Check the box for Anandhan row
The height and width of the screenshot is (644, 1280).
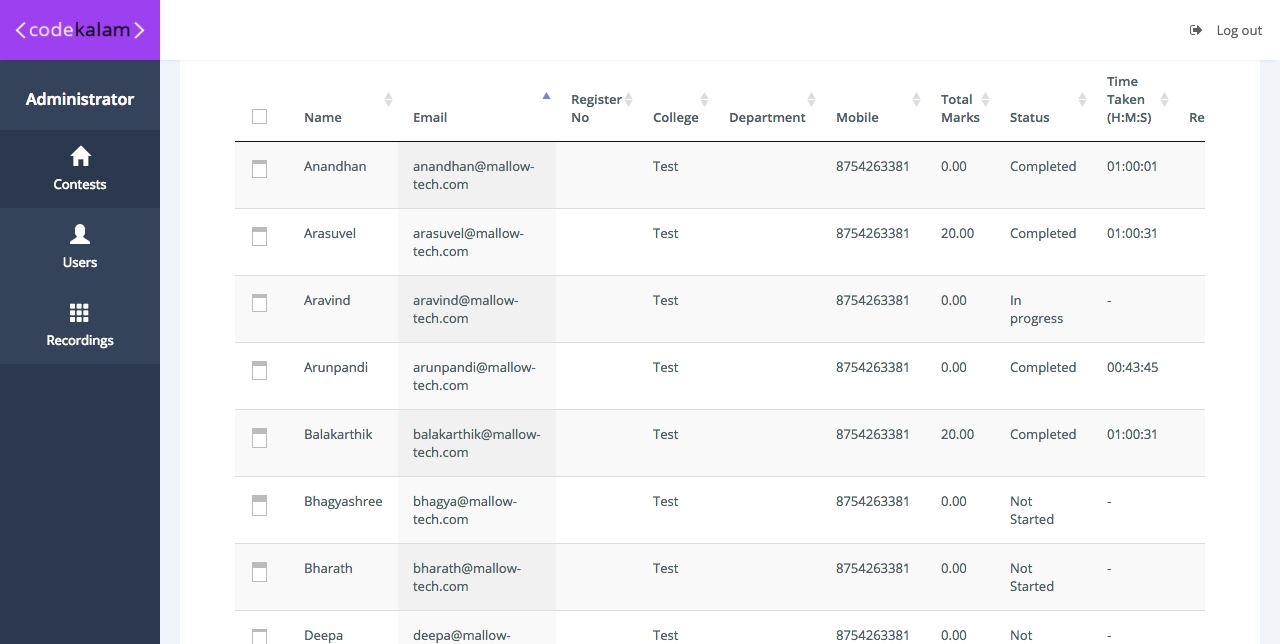pos(260,169)
